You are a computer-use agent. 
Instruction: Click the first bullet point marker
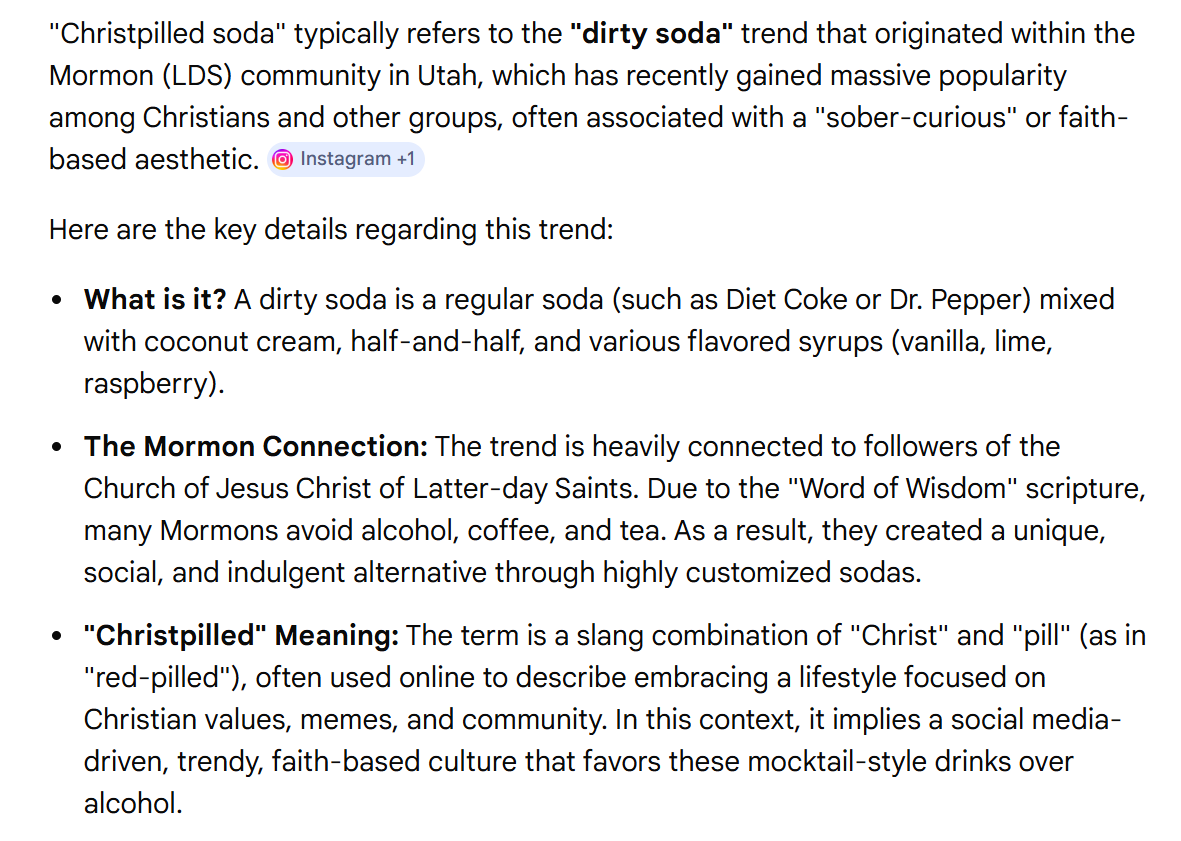click(x=60, y=300)
